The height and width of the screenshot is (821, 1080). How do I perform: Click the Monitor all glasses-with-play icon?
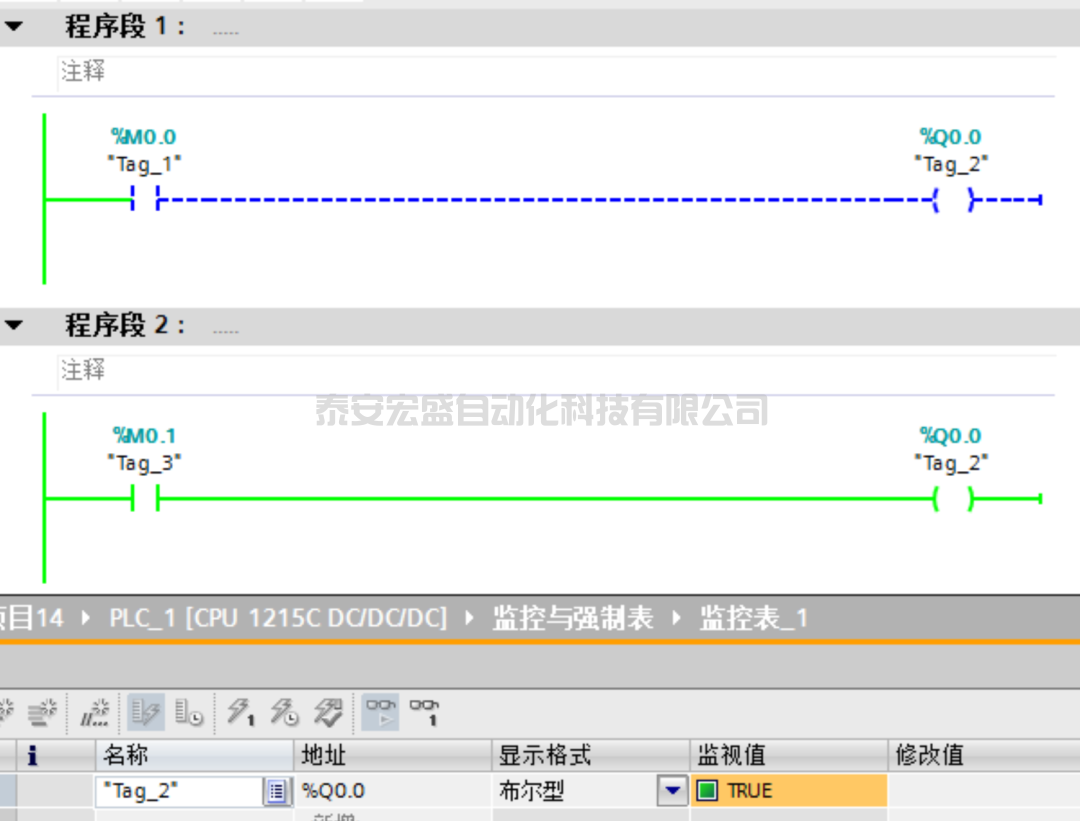click(x=381, y=713)
